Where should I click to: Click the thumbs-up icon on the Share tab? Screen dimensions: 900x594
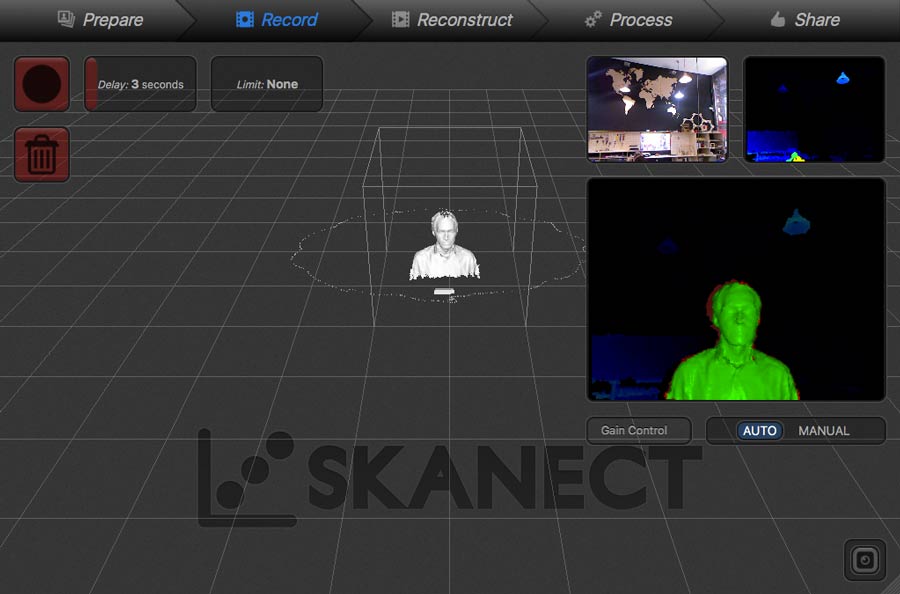778,19
